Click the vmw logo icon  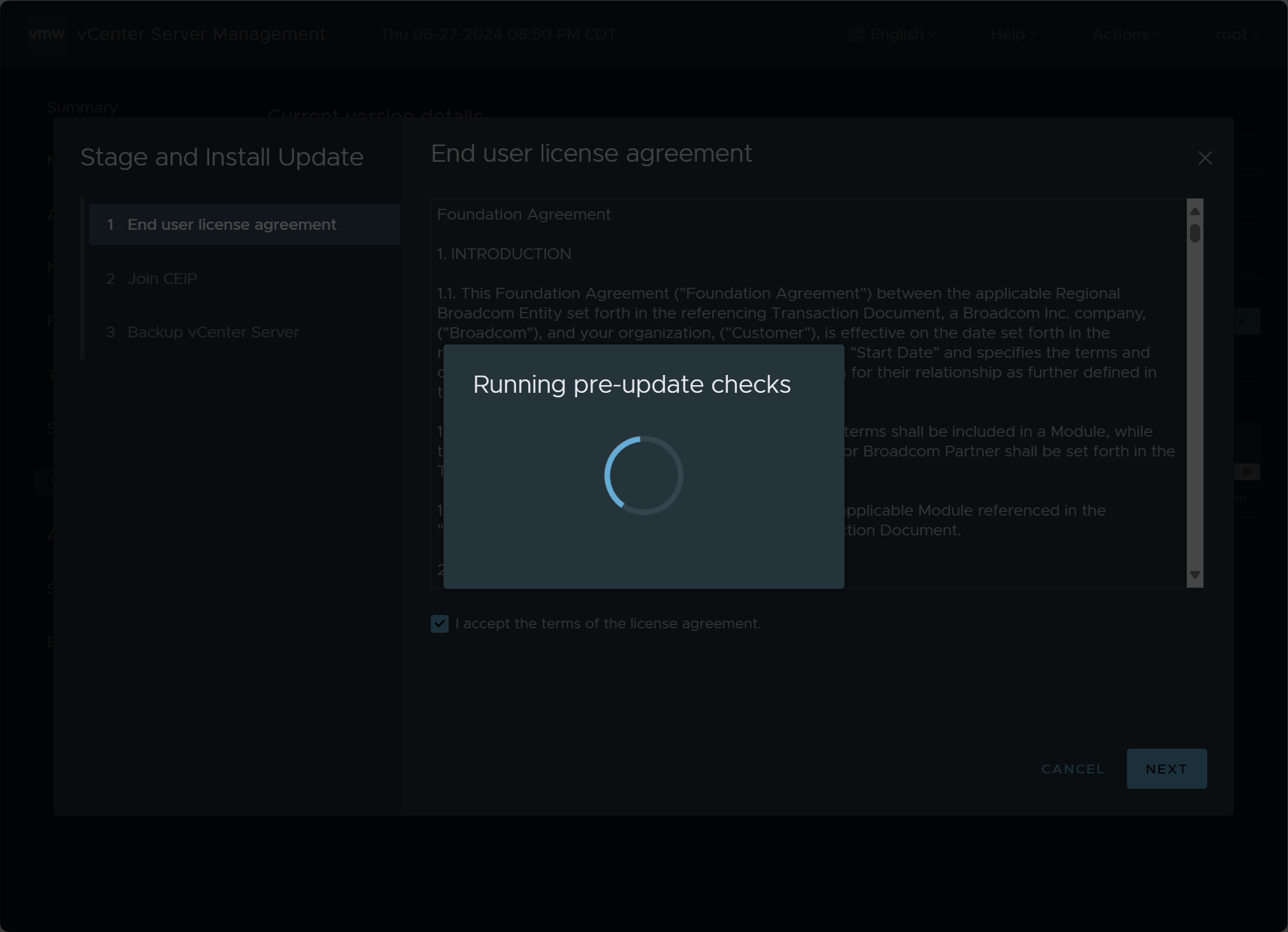coord(46,34)
